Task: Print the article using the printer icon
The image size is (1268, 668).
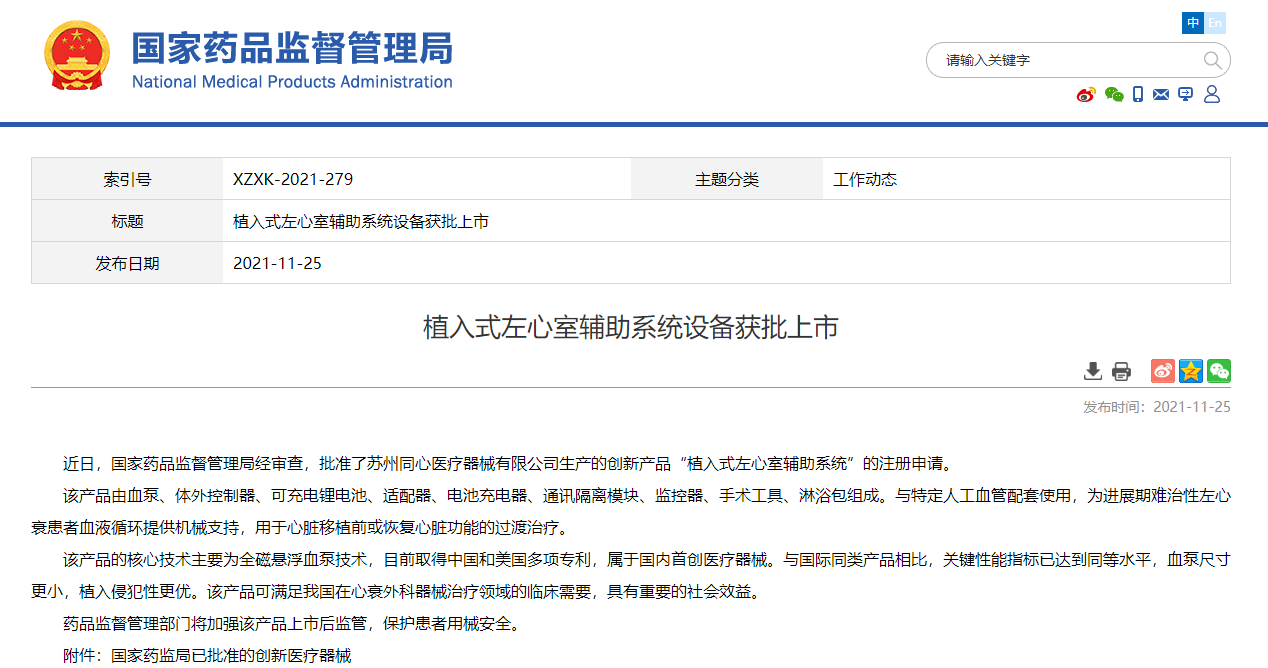Action: 1121,371
